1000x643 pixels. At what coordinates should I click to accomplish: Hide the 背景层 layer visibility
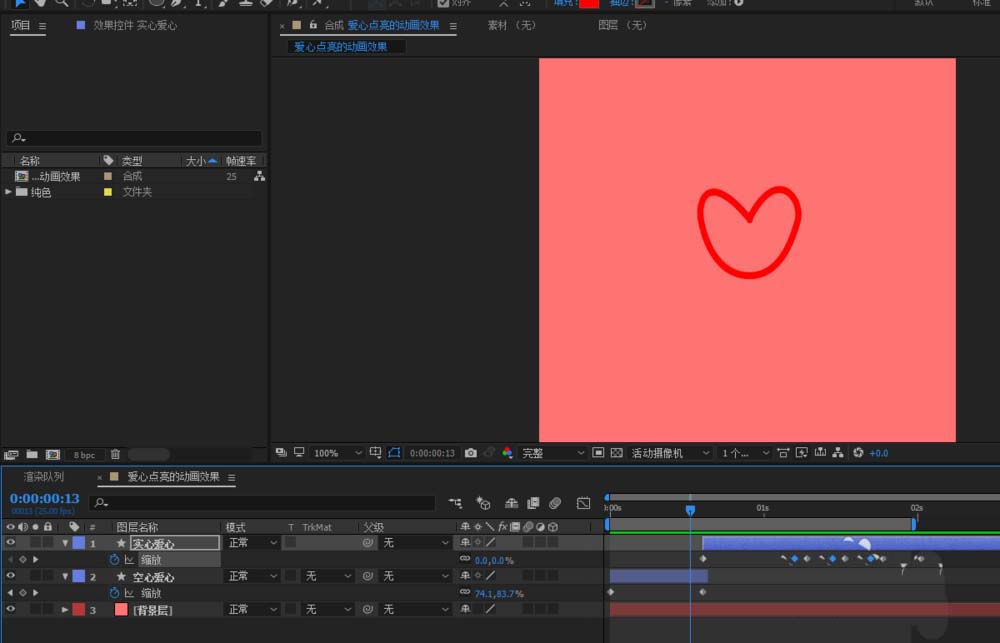(x=11, y=609)
